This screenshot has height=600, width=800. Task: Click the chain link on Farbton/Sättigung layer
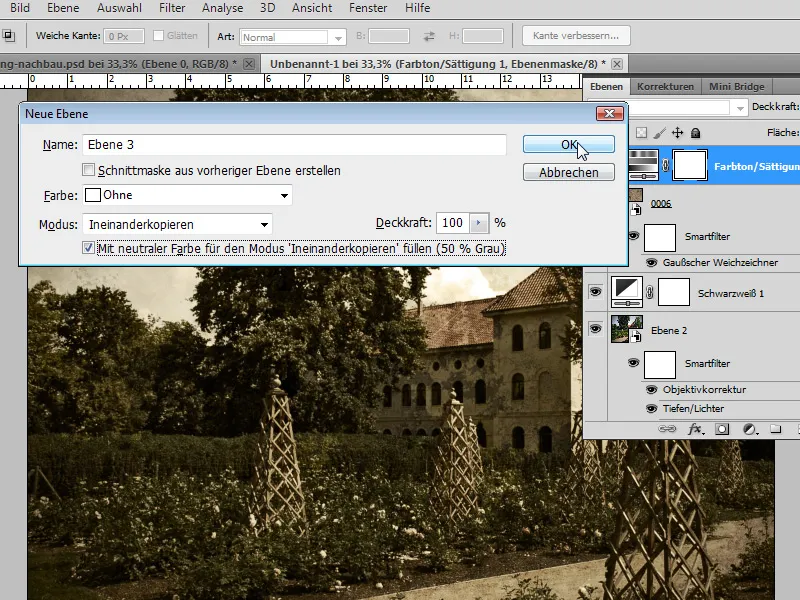pyautogui.click(x=665, y=165)
